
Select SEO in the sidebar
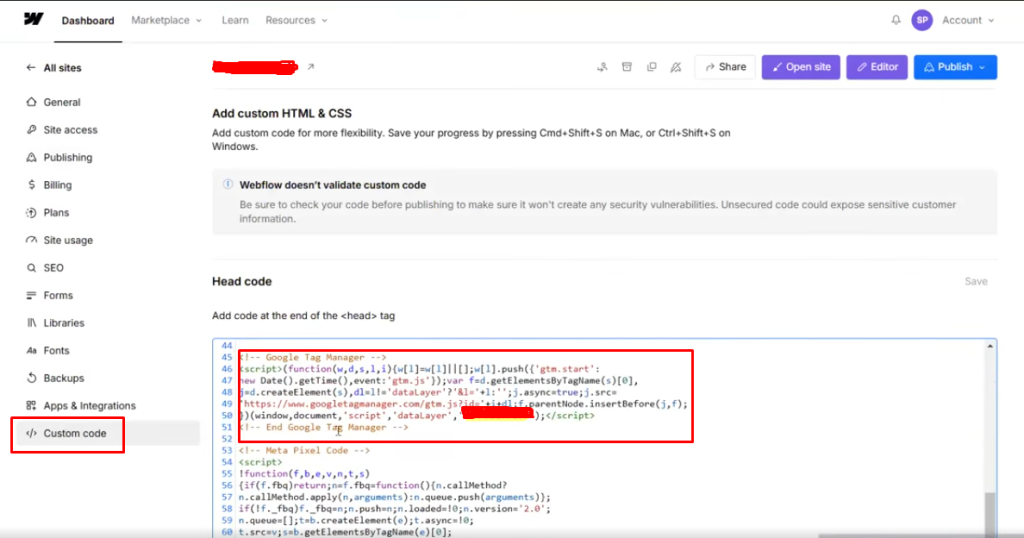point(53,268)
